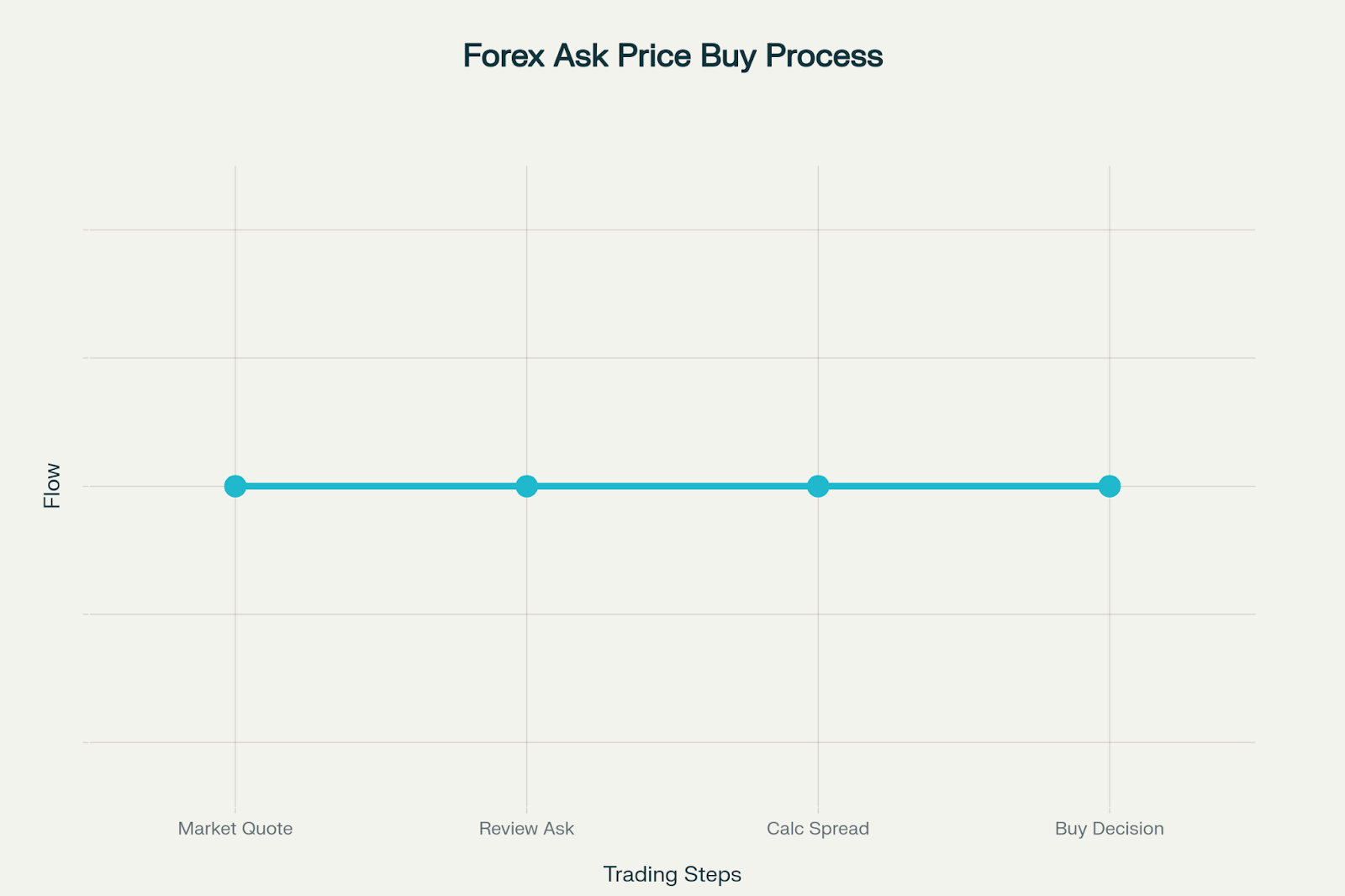Select the Buy Decision data point marker
Image resolution: width=1345 pixels, height=896 pixels.
pyautogui.click(x=1110, y=486)
